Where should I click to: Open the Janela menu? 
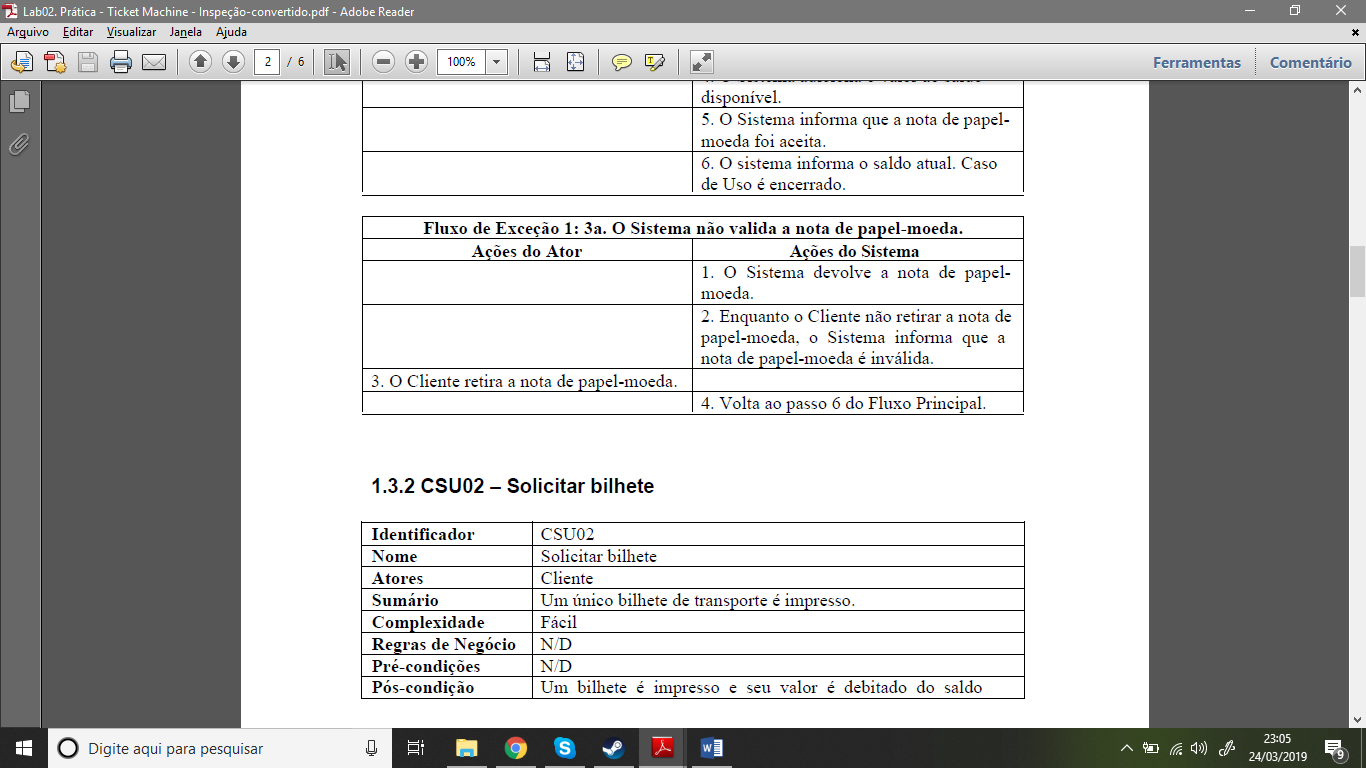pos(186,32)
